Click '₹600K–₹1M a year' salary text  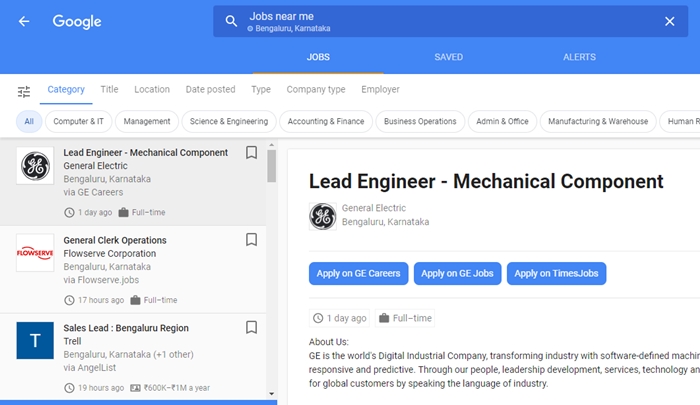tap(177, 388)
